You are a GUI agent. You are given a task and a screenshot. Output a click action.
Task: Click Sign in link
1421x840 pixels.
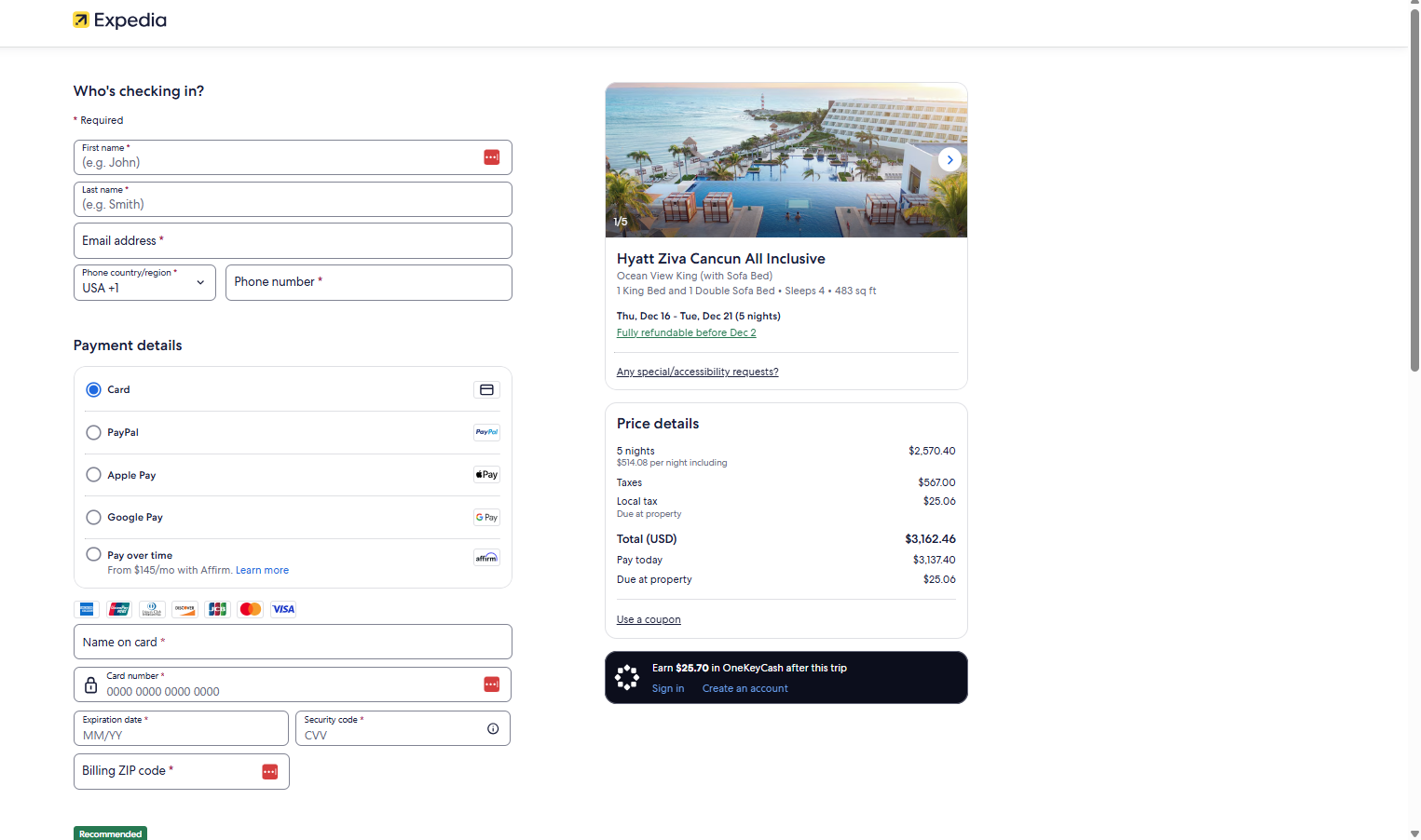[x=667, y=688]
